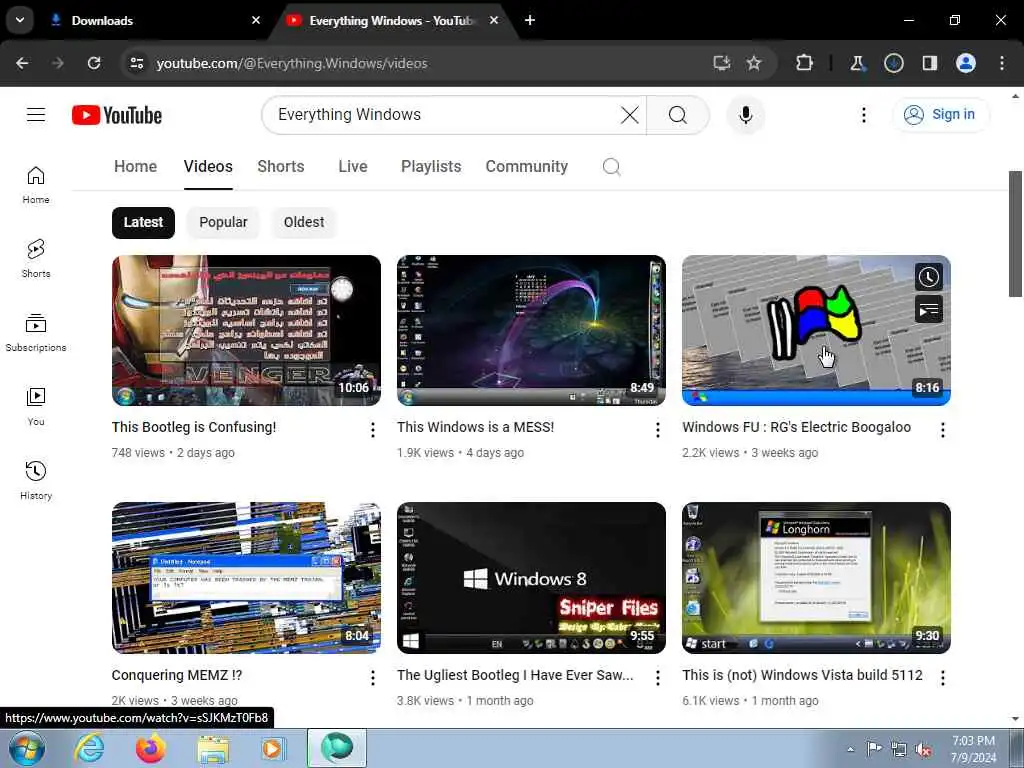Switch to the Downloads browser tab
This screenshot has width=1024, height=768.
coord(154,20)
